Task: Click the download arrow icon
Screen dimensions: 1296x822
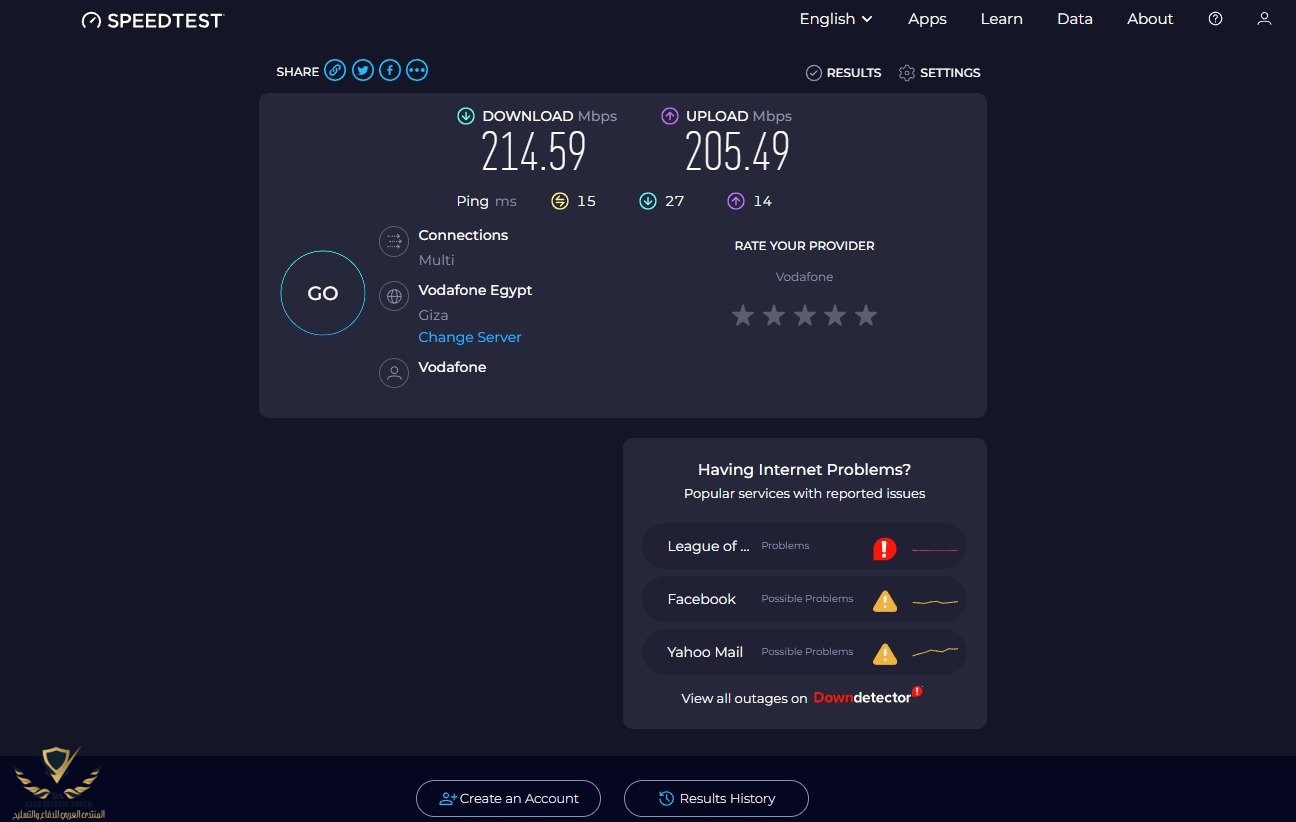Action: [466, 116]
